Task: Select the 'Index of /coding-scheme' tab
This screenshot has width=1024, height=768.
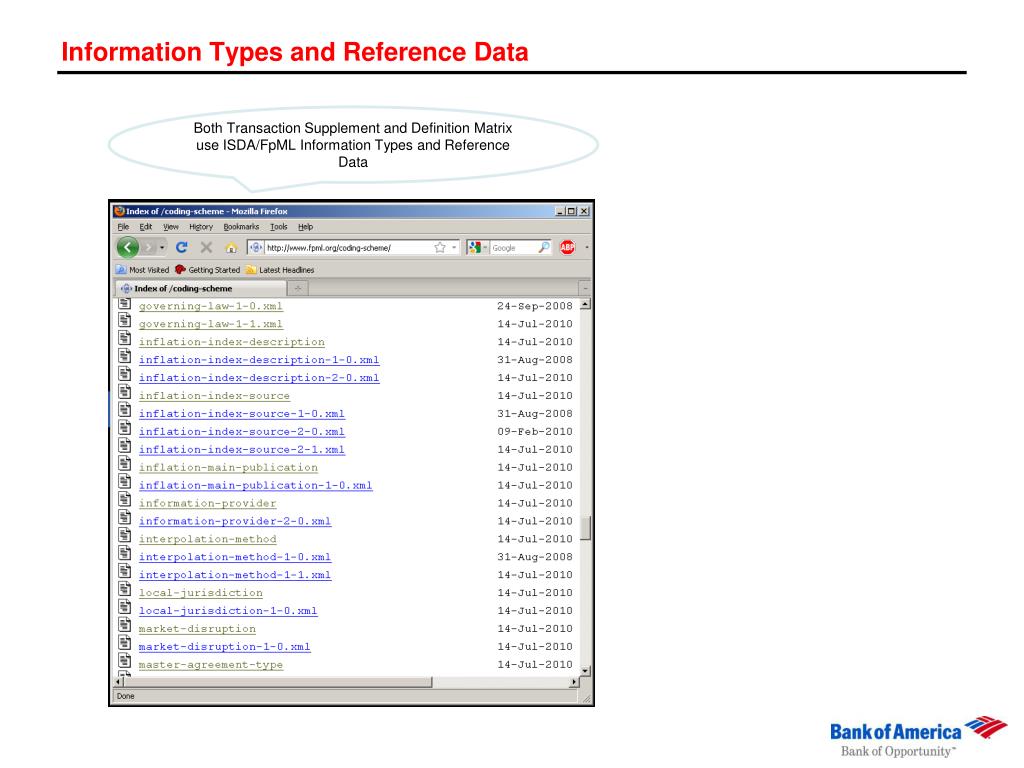Action: tap(200, 288)
